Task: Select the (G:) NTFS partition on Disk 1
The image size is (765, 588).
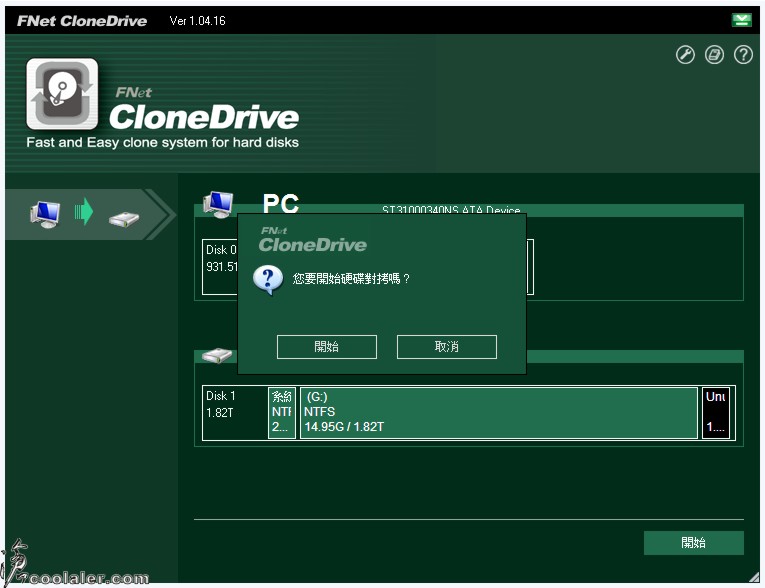Action: 499,413
